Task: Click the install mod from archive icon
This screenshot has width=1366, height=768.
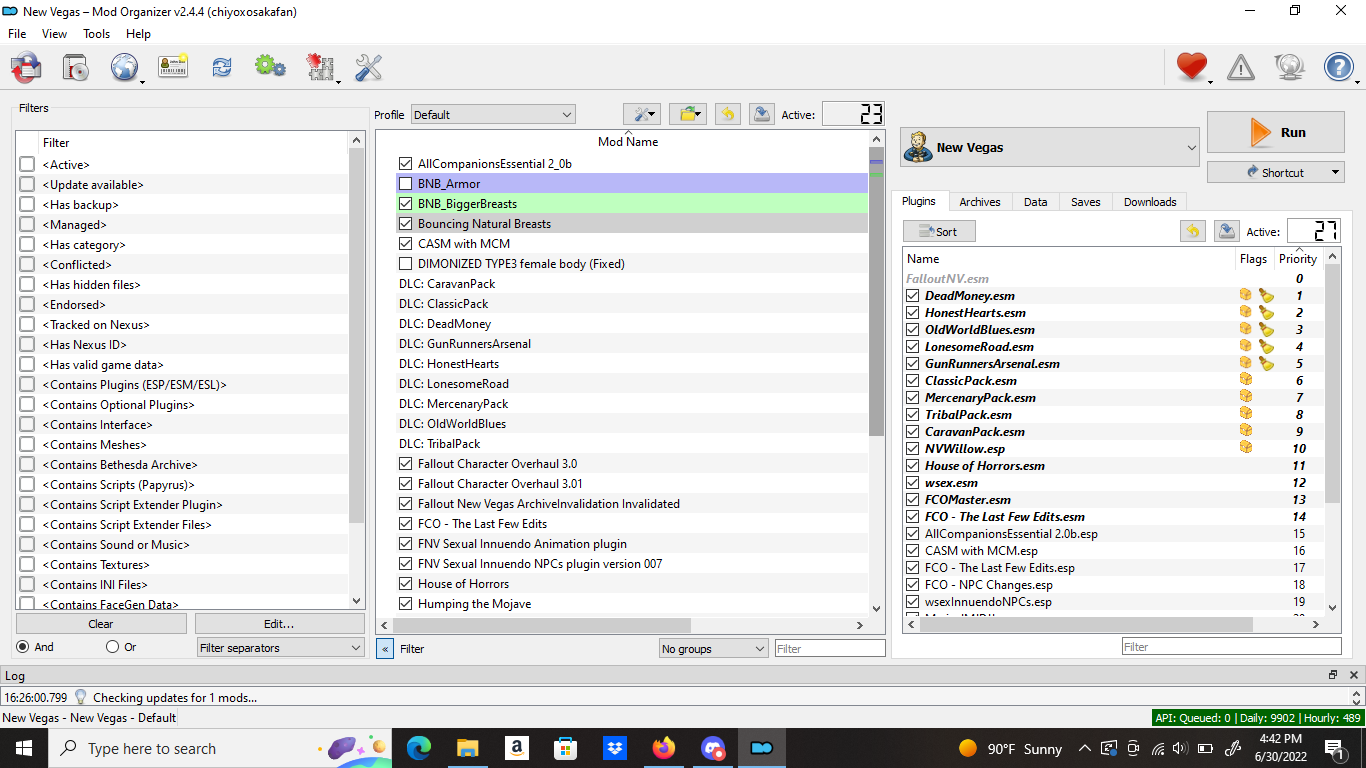Action: [x=76, y=67]
